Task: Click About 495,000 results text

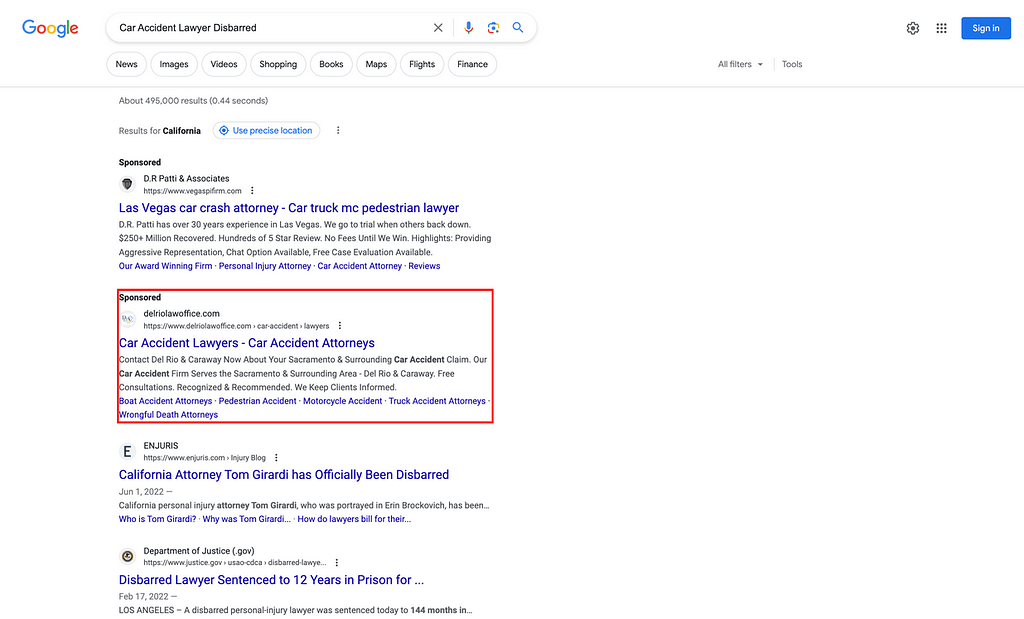Action: 193,101
